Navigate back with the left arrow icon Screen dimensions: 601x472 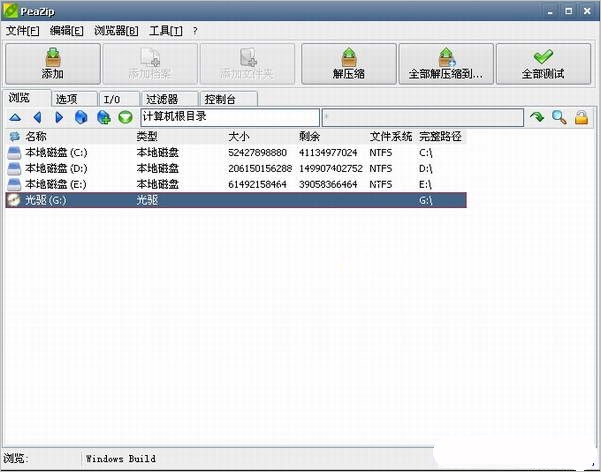coord(37,117)
